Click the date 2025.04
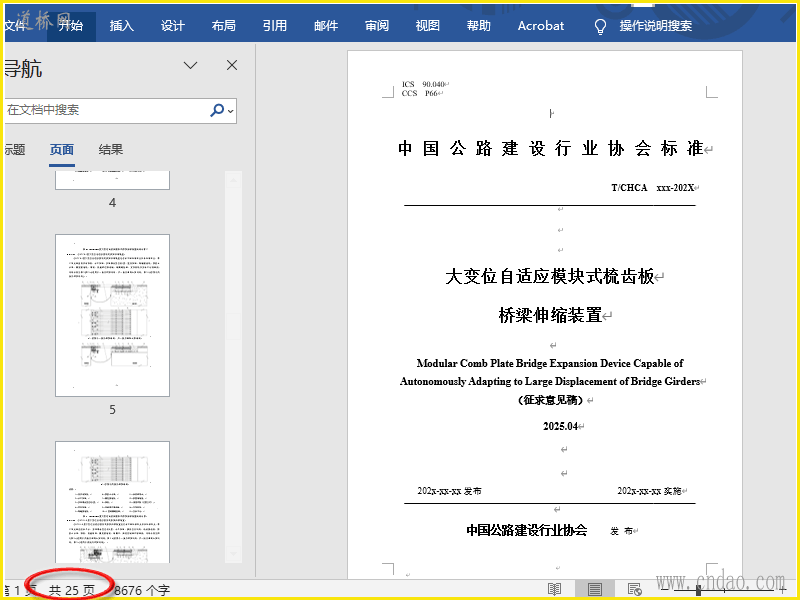The width and height of the screenshot is (800, 600). click(560, 426)
